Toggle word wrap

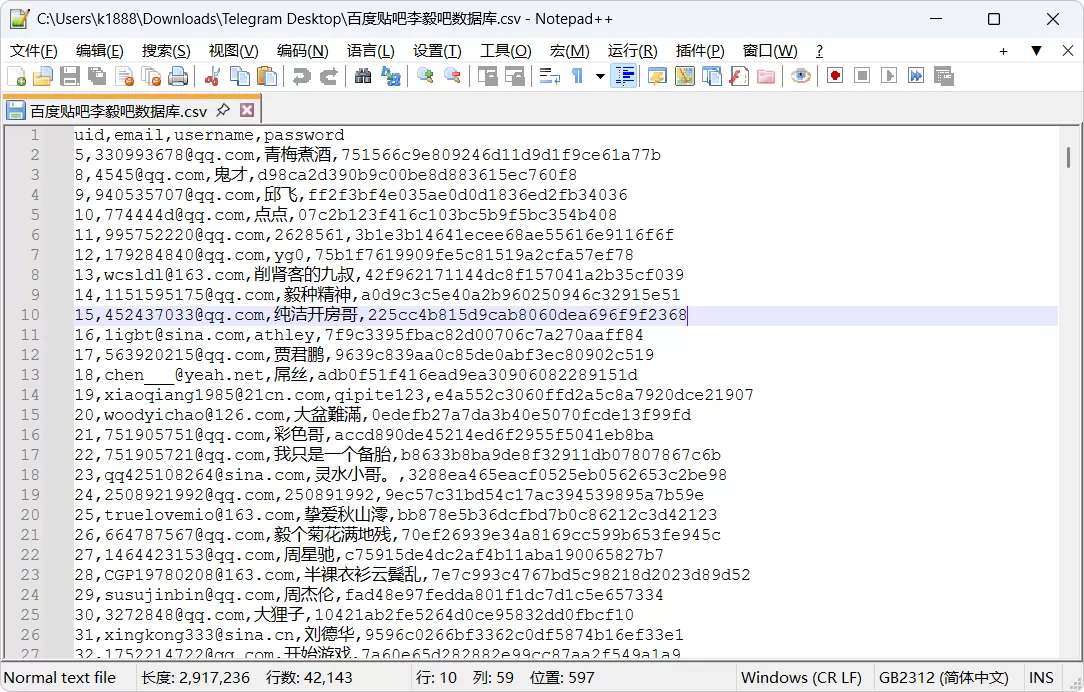pos(548,75)
